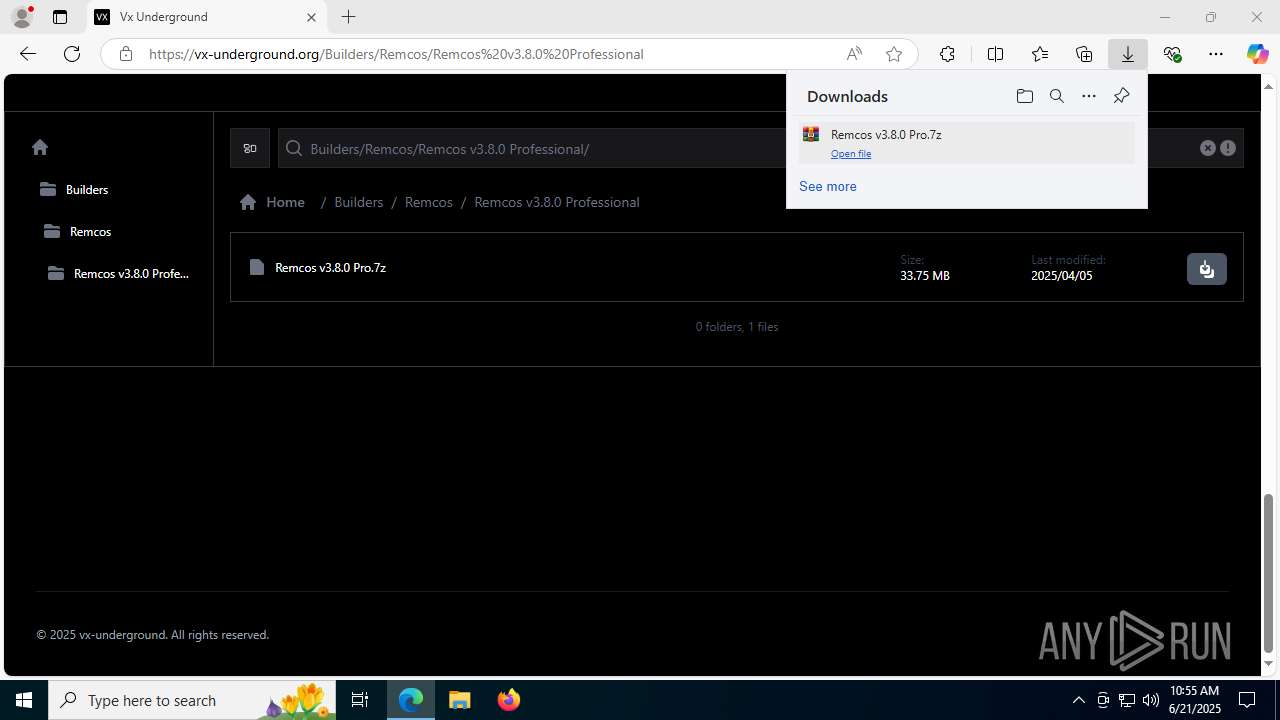Click the 33.75 MB size value
Screen dimensions: 1280x720
coord(925,276)
